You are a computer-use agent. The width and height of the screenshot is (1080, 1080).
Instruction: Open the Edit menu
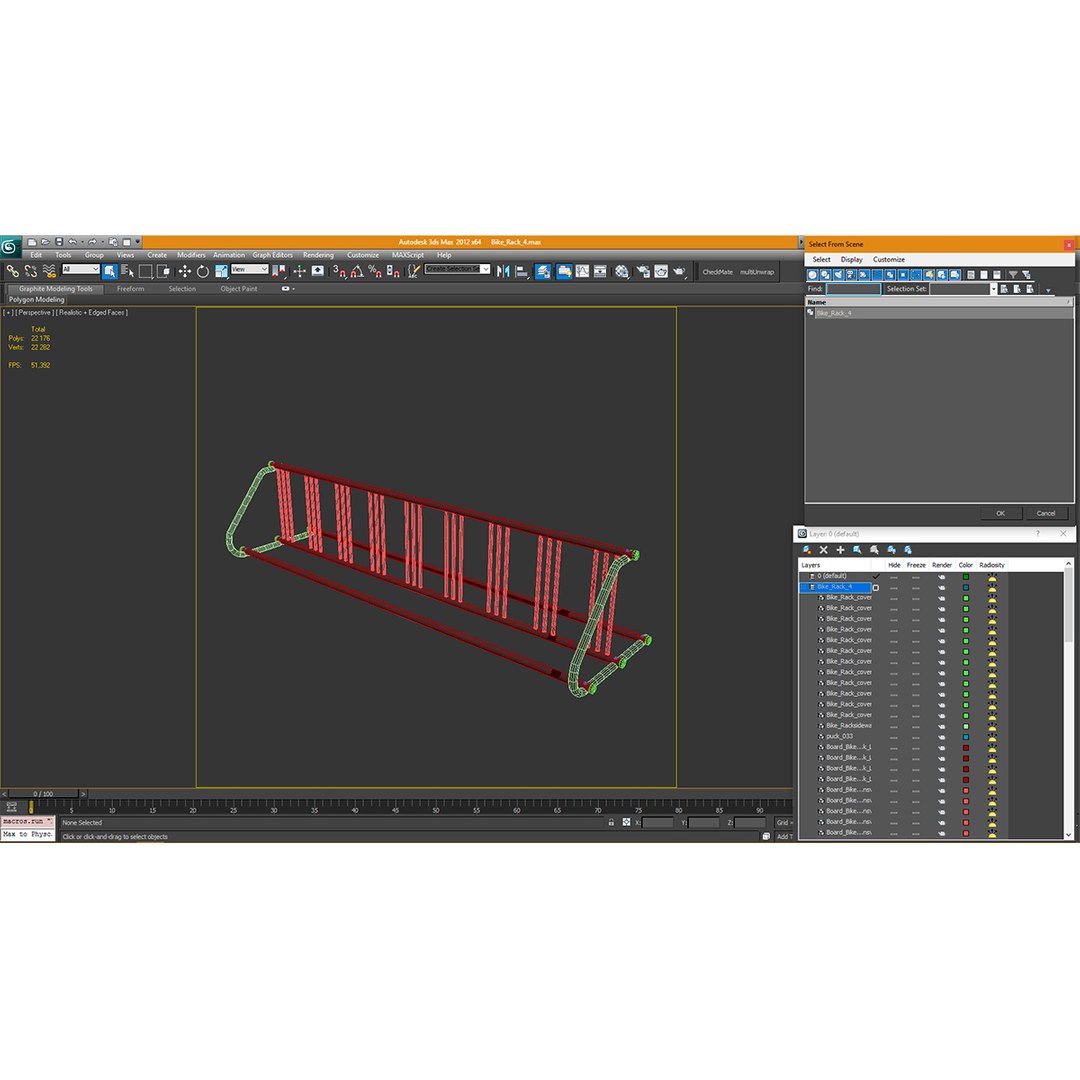pyautogui.click(x=37, y=255)
